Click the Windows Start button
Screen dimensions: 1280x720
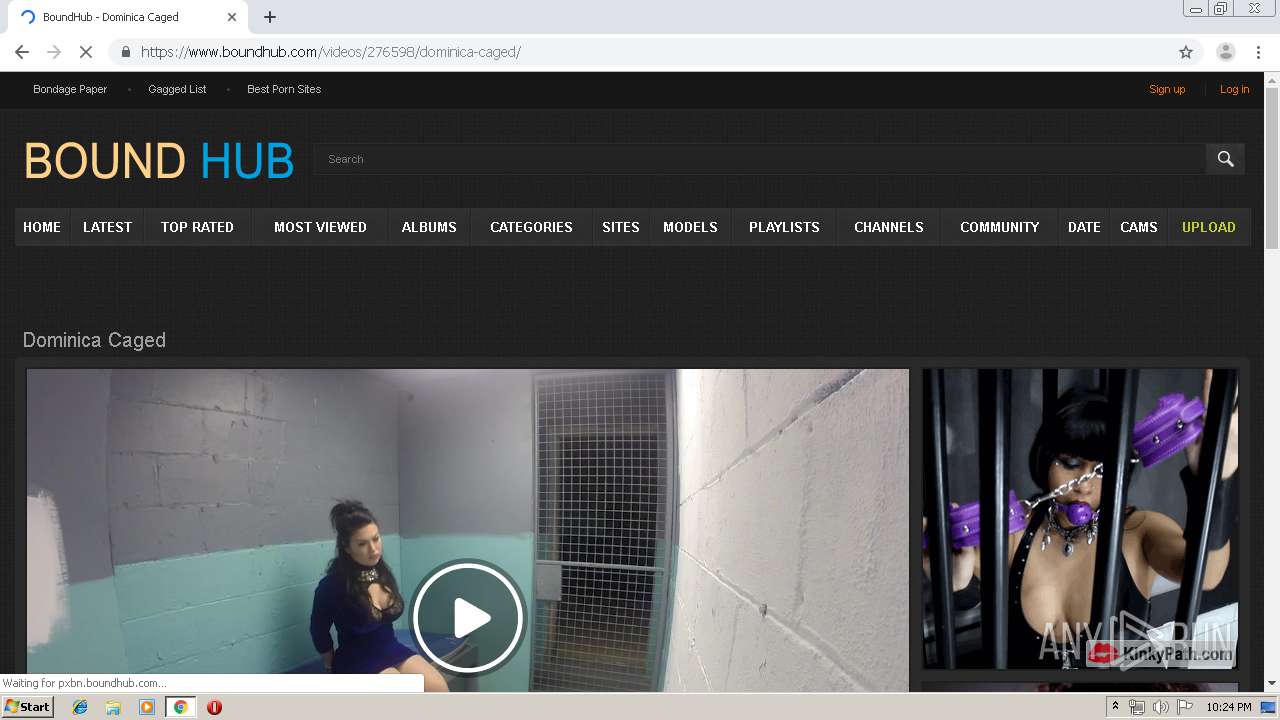28,707
